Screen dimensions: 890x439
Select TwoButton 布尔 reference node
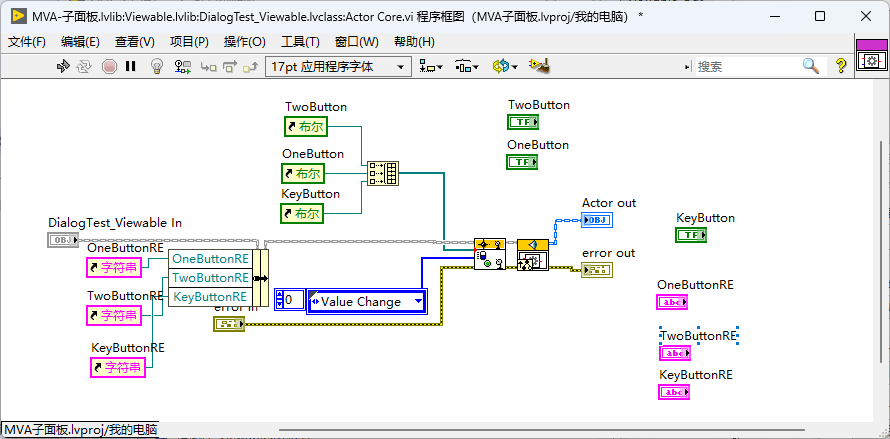[307, 127]
